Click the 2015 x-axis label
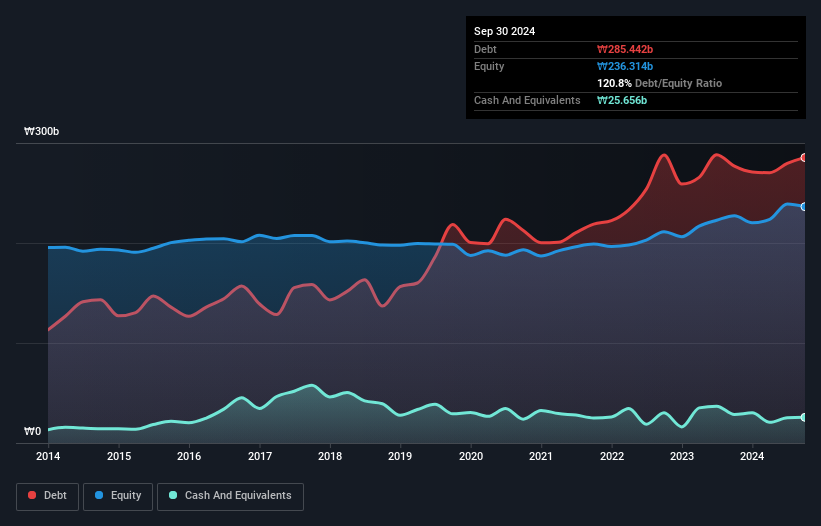 click(119, 456)
